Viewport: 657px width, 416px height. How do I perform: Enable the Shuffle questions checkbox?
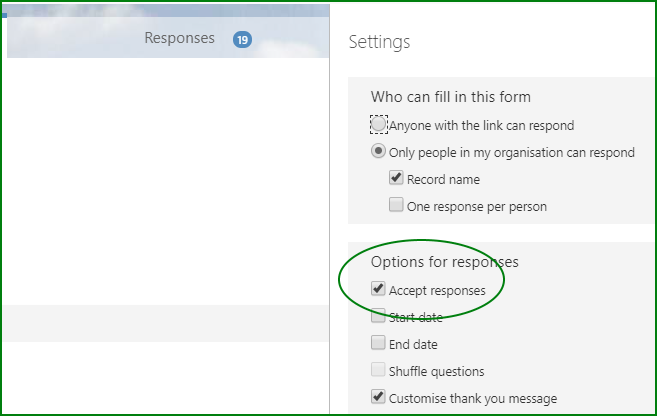click(378, 369)
